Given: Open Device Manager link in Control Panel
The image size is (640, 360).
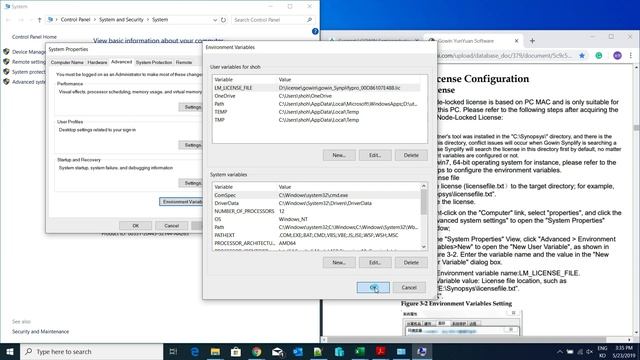Looking at the screenshot, I should click(29, 52).
